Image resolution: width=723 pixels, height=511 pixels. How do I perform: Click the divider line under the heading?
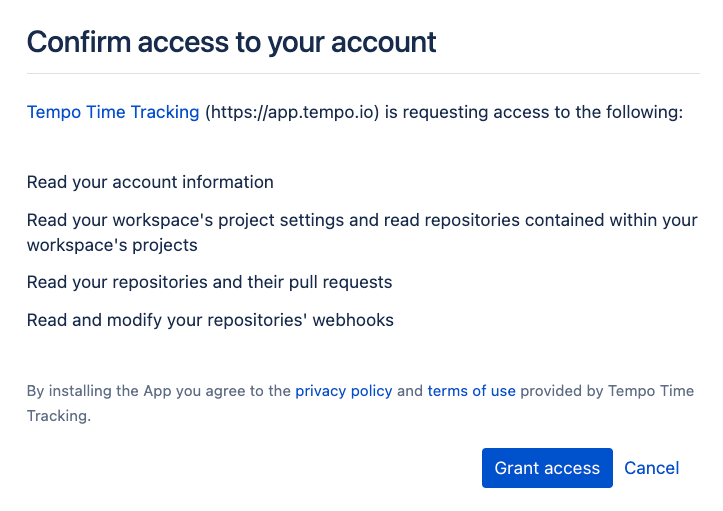tap(362, 73)
